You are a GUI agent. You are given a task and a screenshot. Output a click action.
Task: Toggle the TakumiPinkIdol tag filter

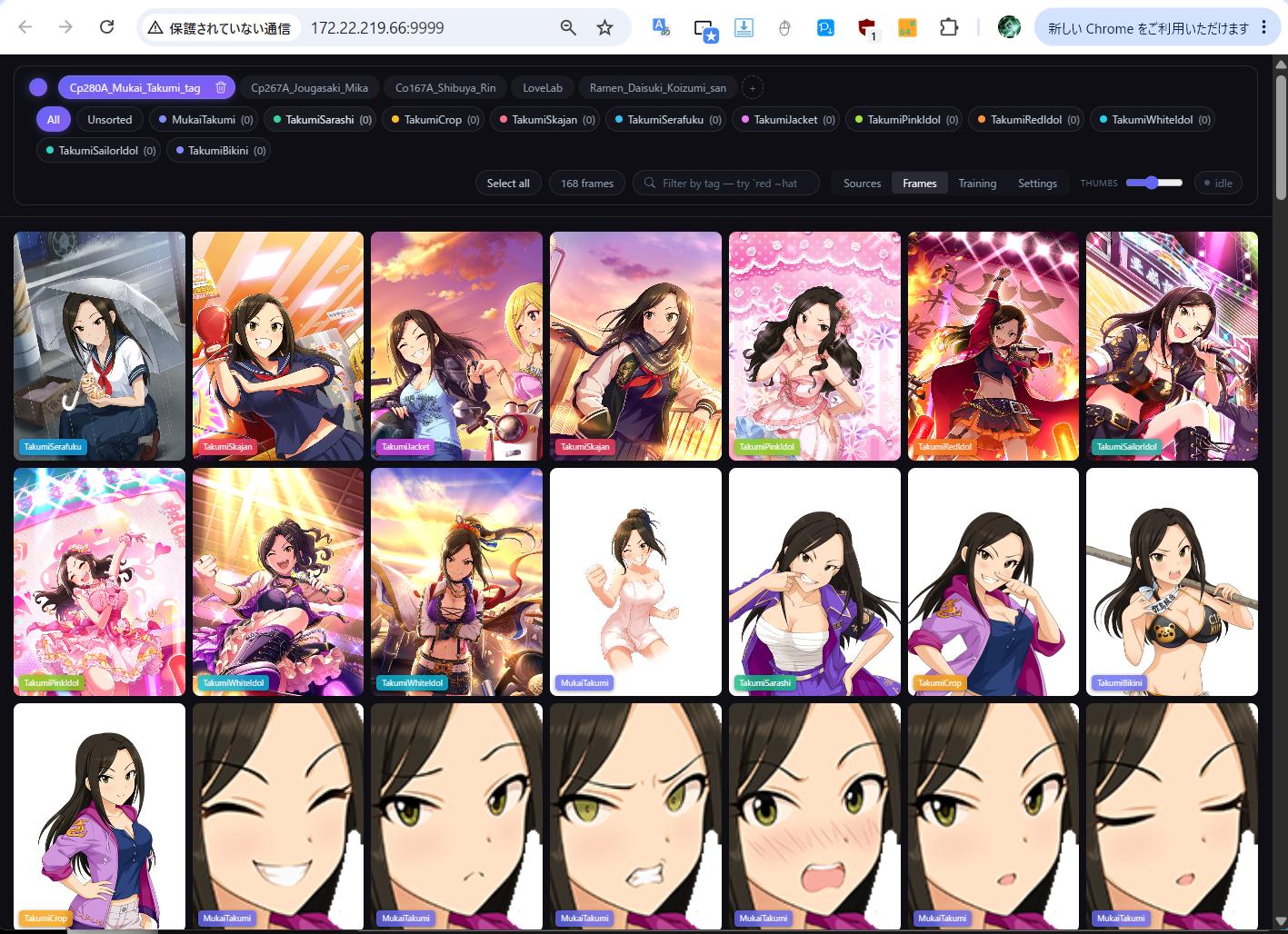904,120
